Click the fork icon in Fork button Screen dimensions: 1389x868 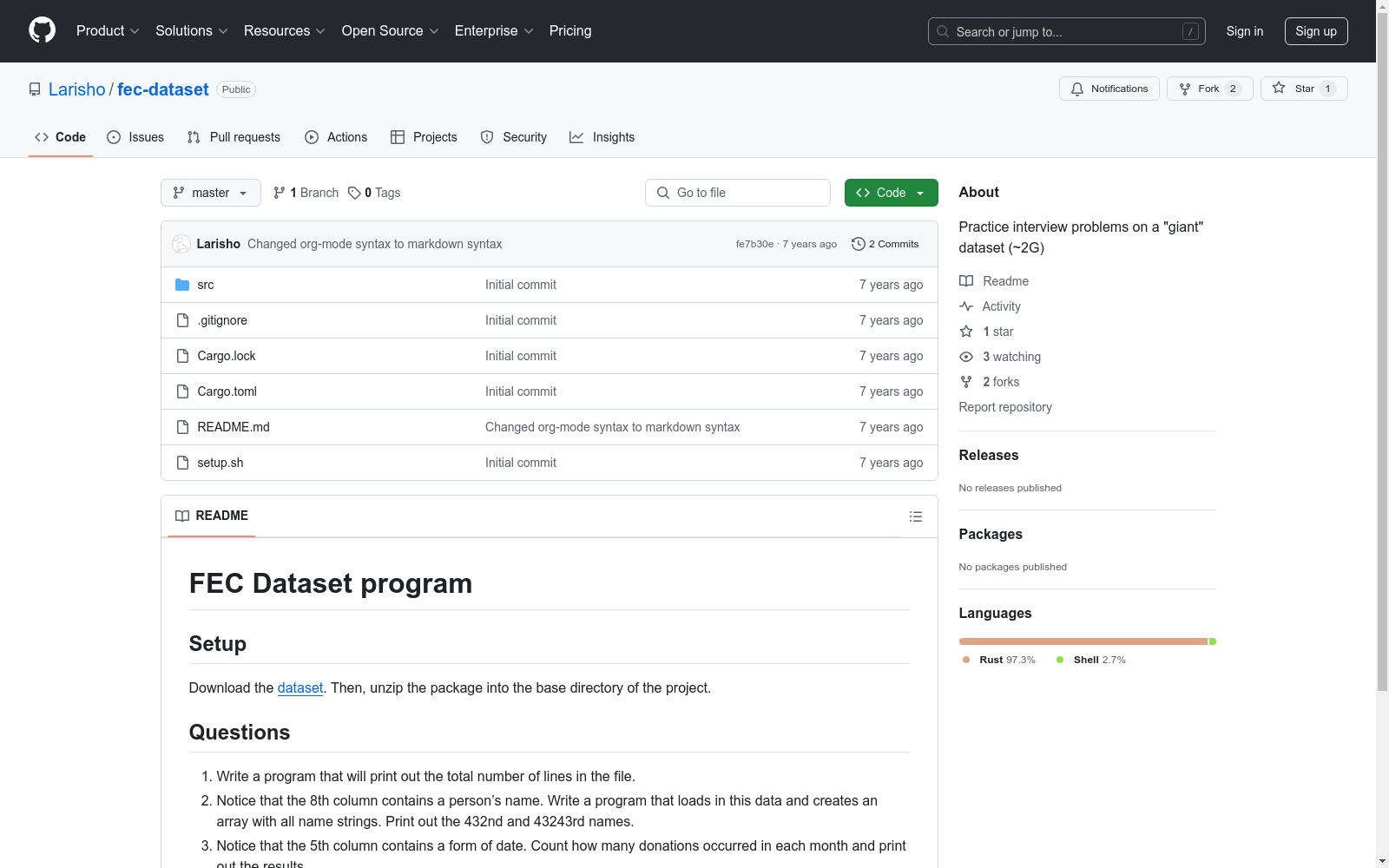pyautogui.click(x=1185, y=89)
